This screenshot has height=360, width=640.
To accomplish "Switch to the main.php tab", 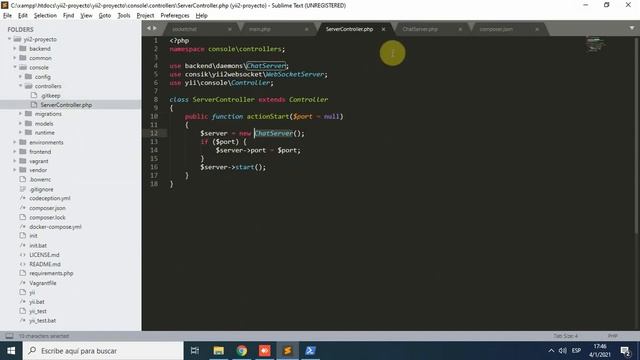I will tap(260, 29).
